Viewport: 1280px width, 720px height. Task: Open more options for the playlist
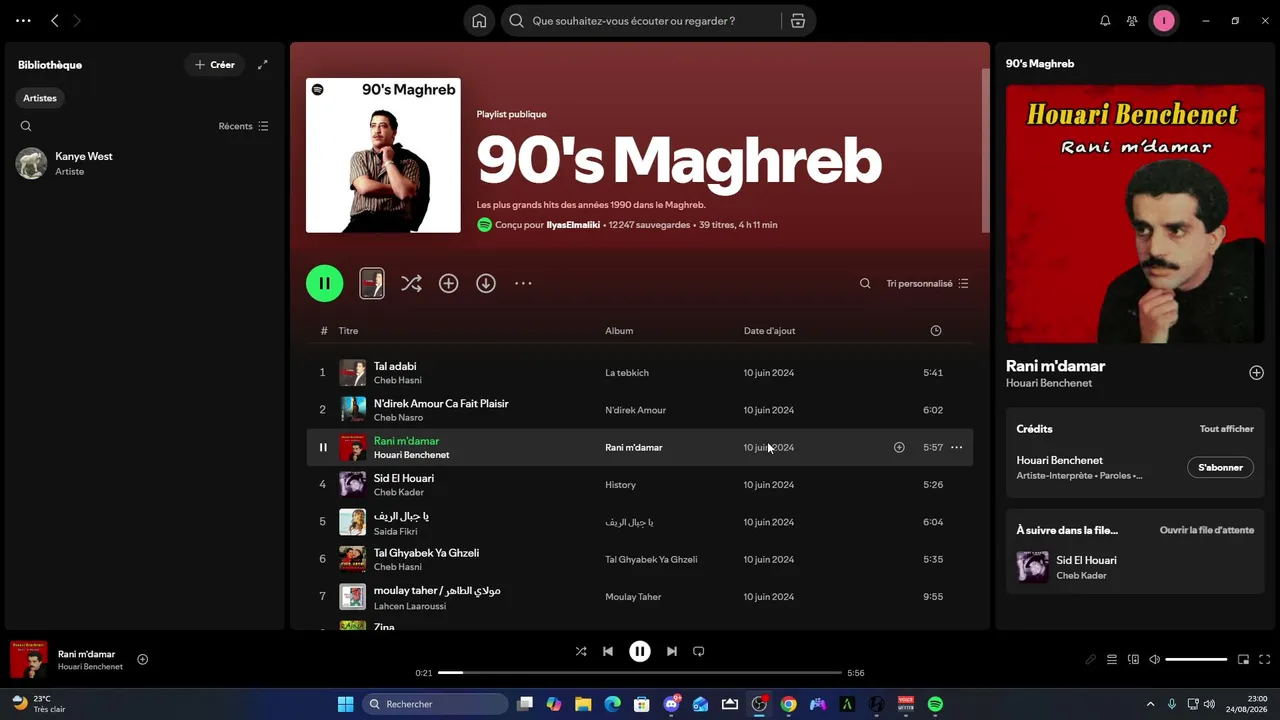click(x=523, y=284)
